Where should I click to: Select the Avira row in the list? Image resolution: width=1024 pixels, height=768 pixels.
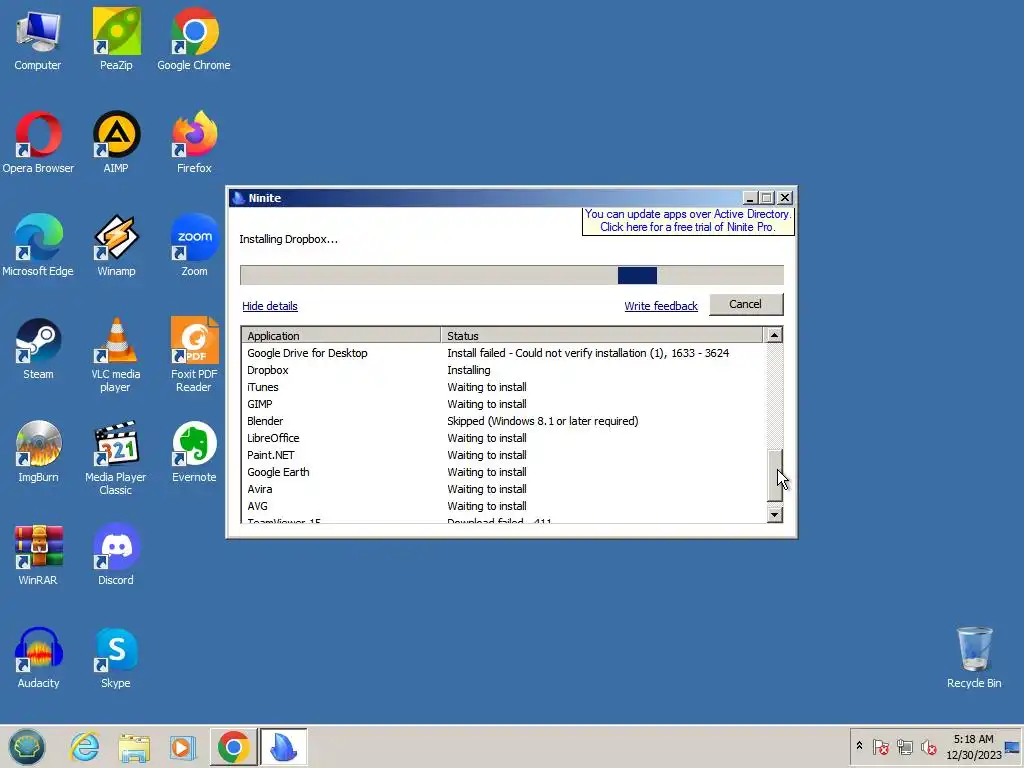[503, 488]
